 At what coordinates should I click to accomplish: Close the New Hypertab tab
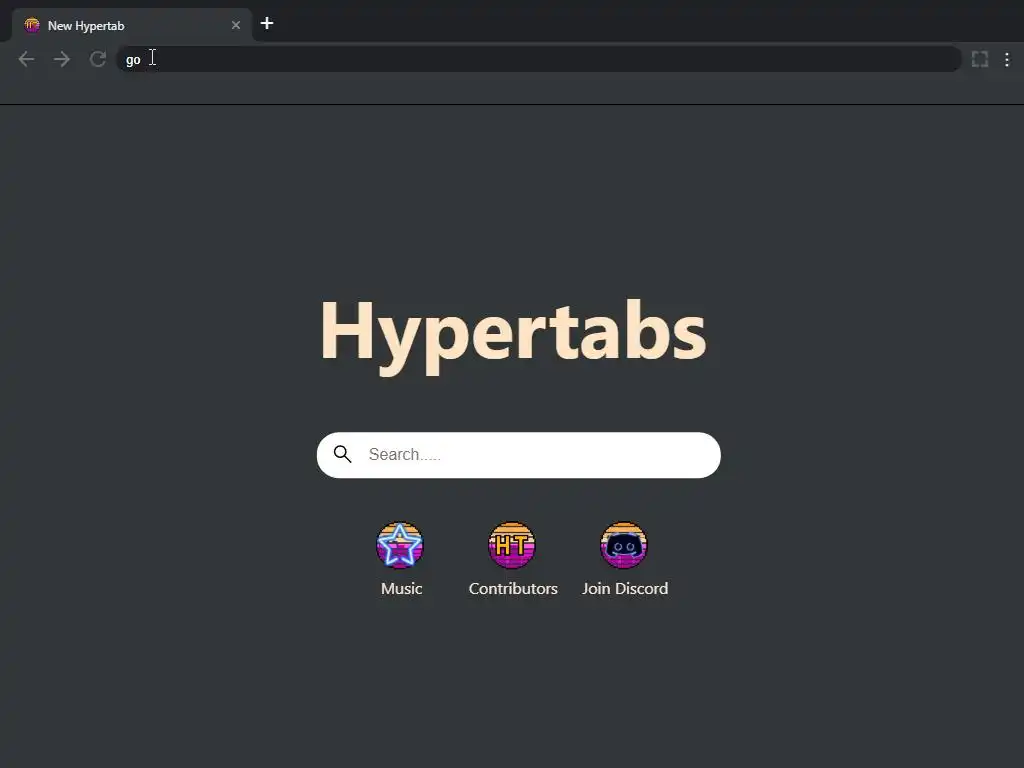pos(236,25)
